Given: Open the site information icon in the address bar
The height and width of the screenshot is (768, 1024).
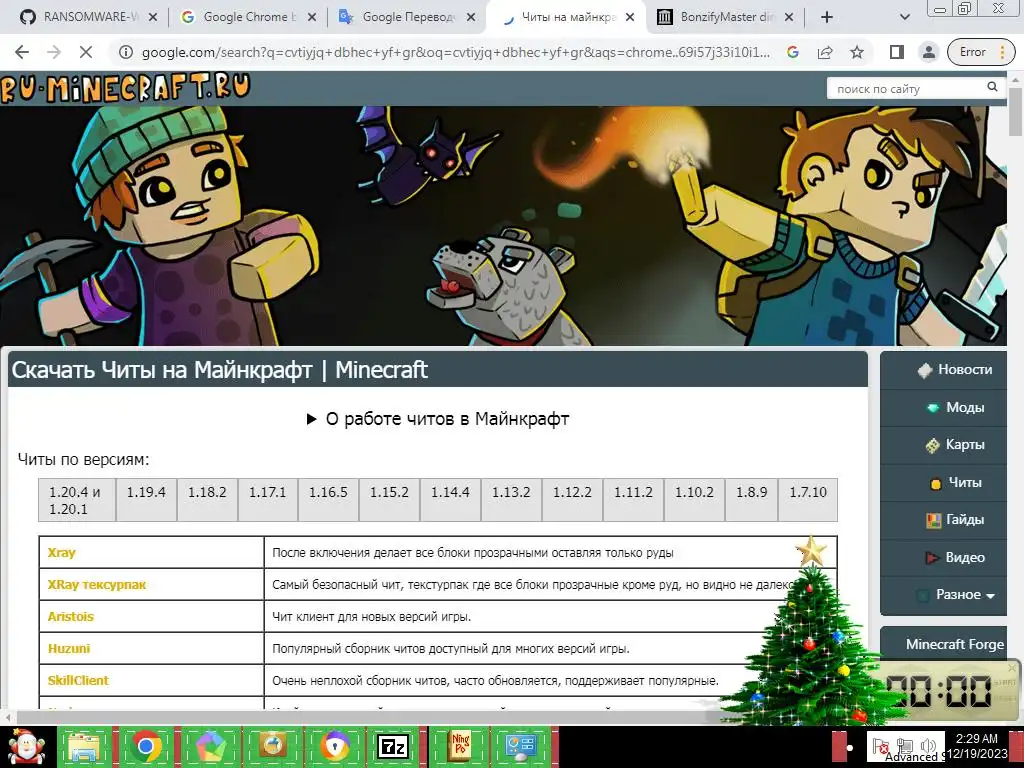Looking at the screenshot, I should [x=125, y=52].
